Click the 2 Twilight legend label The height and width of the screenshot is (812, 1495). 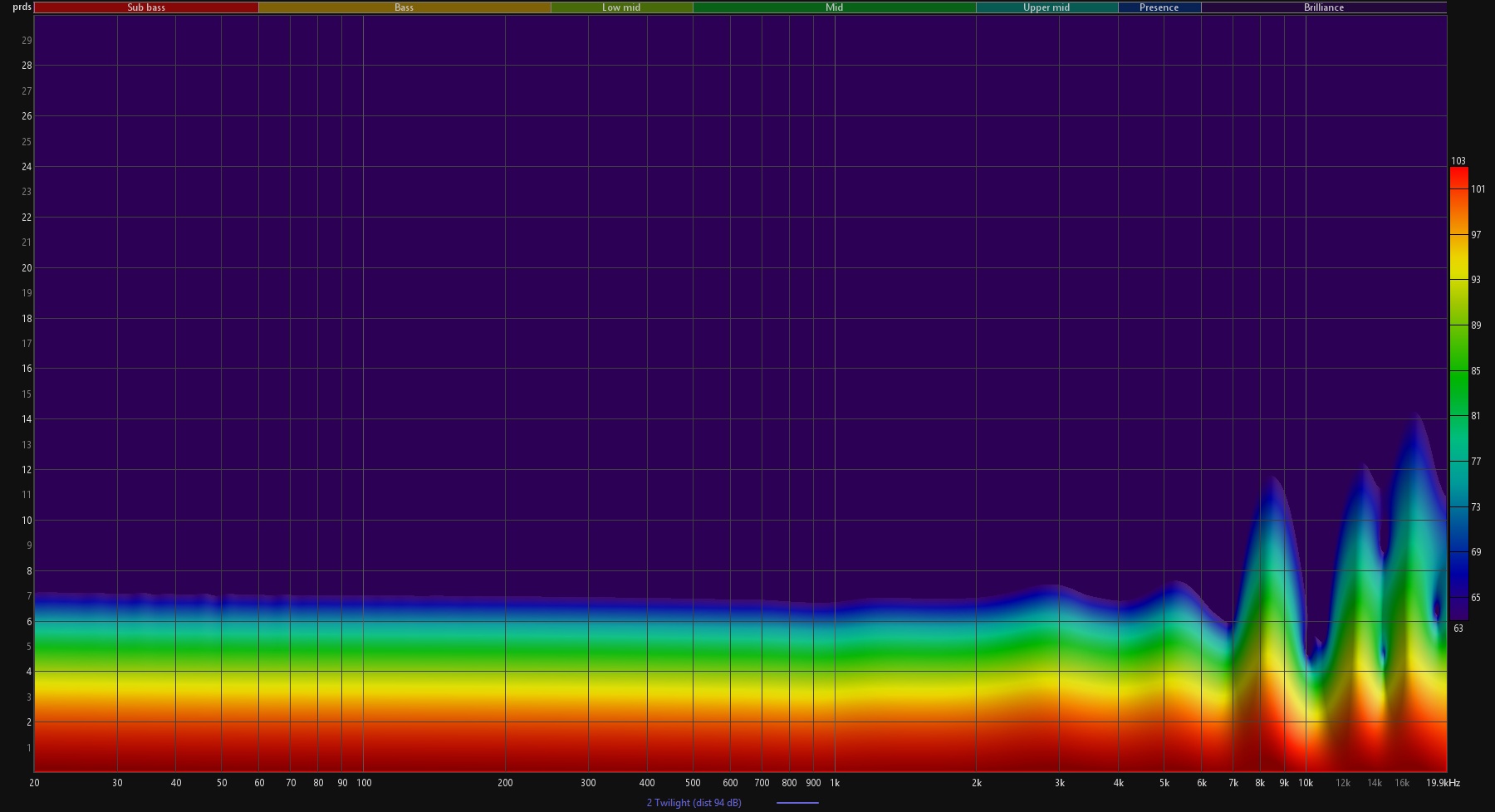point(694,803)
